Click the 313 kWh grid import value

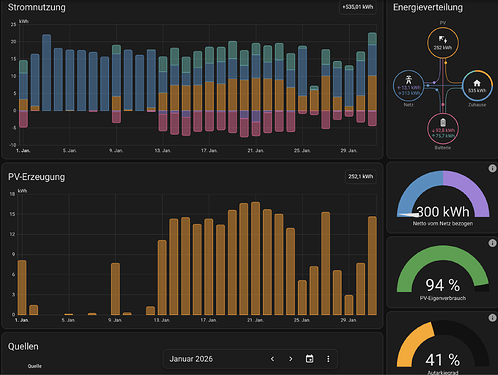(x=409, y=93)
